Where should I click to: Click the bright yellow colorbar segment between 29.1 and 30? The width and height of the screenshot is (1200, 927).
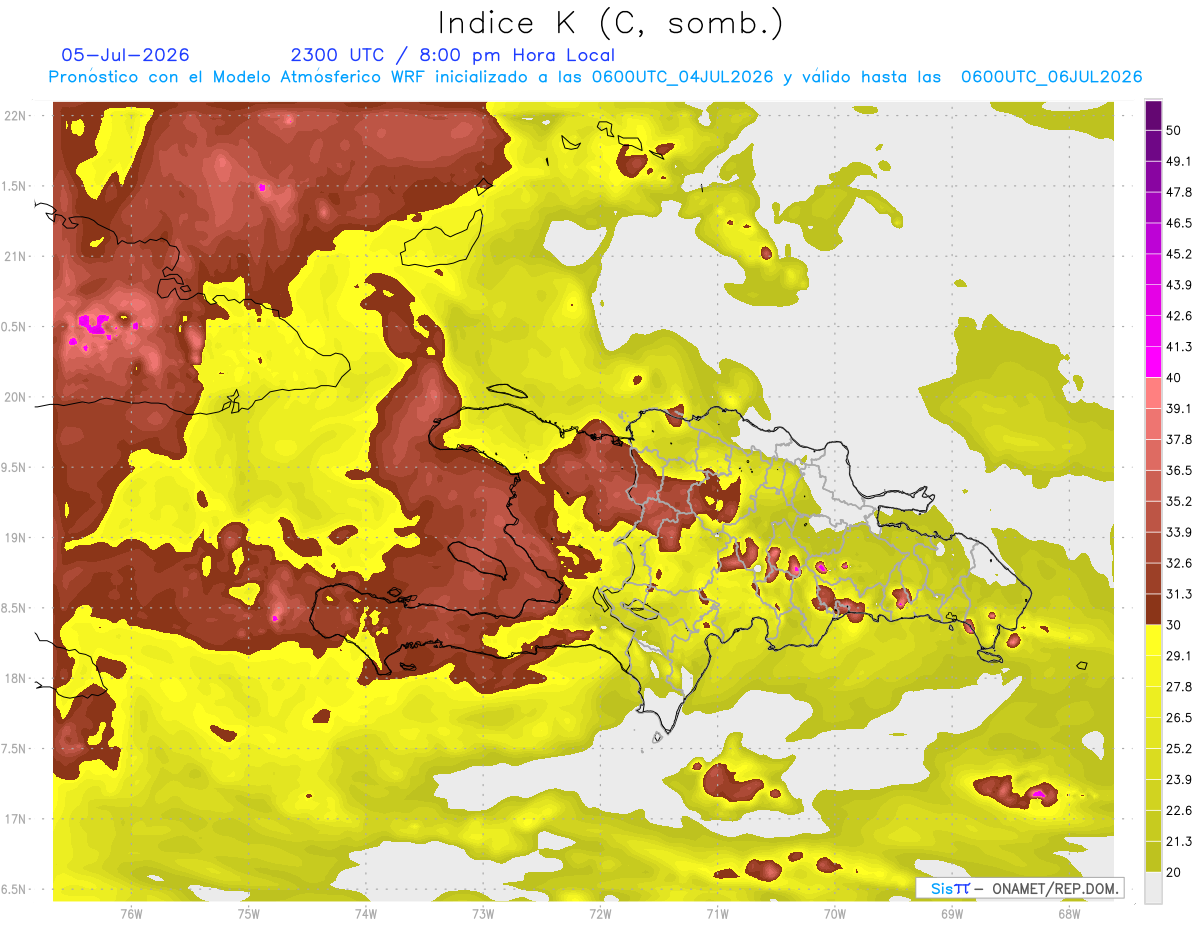[1153, 640]
